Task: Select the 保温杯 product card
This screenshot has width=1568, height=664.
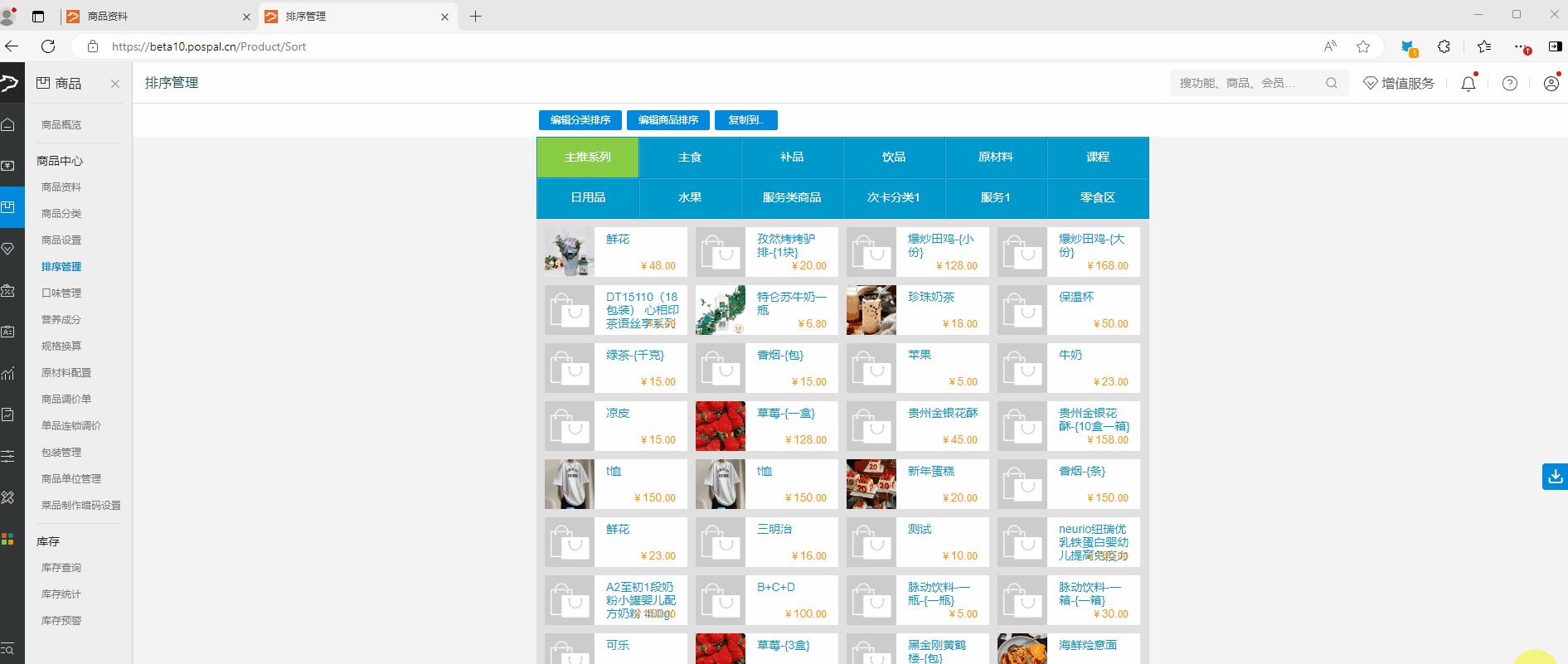Action: pyautogui.click(x=1069, y=310)
